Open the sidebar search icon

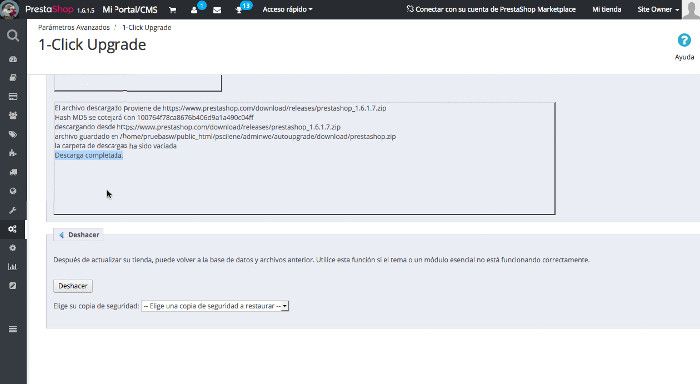click(x=13, y=35)
